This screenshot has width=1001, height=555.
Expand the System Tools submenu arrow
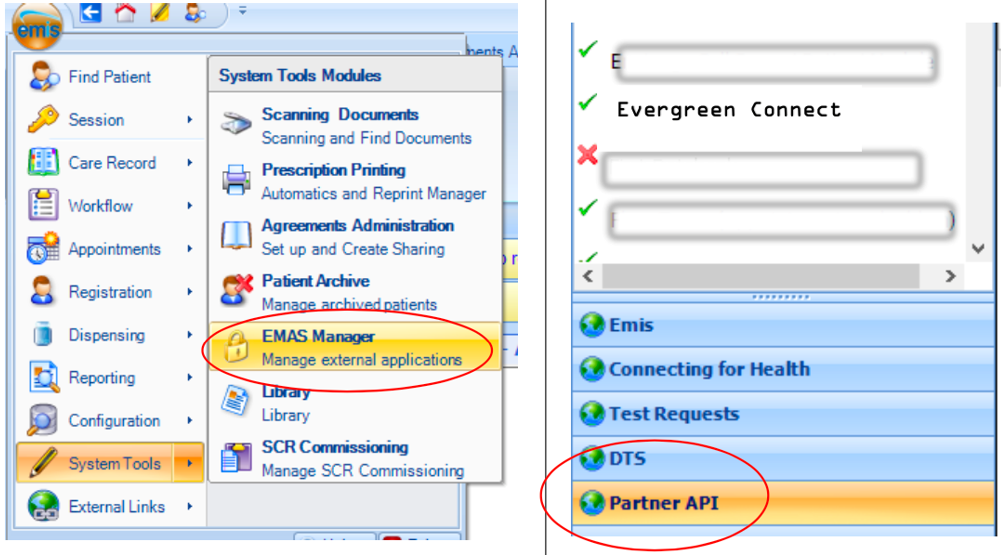[190, 463]
